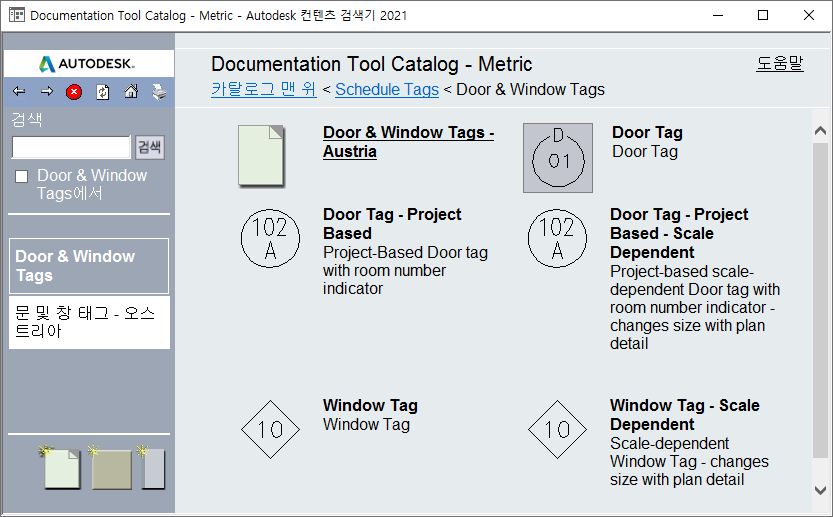Image resolution: width=833 pixels, height=517 pixels.
Task: Toggle search within Door & Window Tags checkbox
Action: point(21,176)
